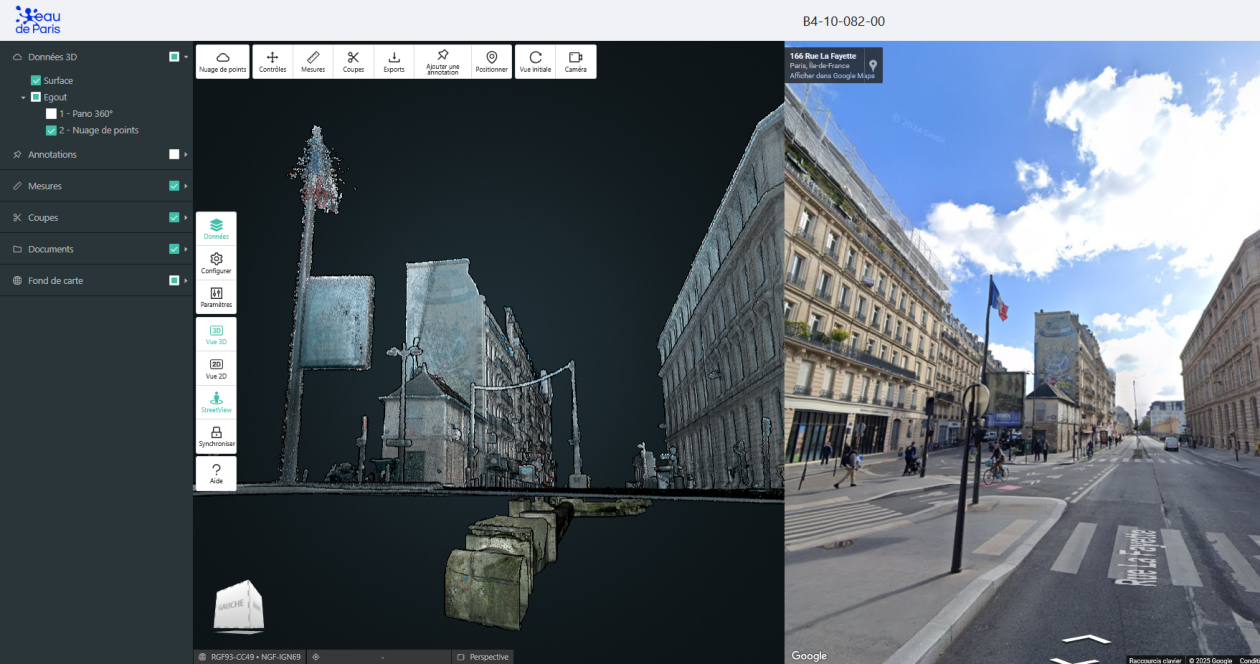Screen dimensions: 1260x664
Task: Expand the Fond de carte section arrow
Action: (x=186, y=281)
